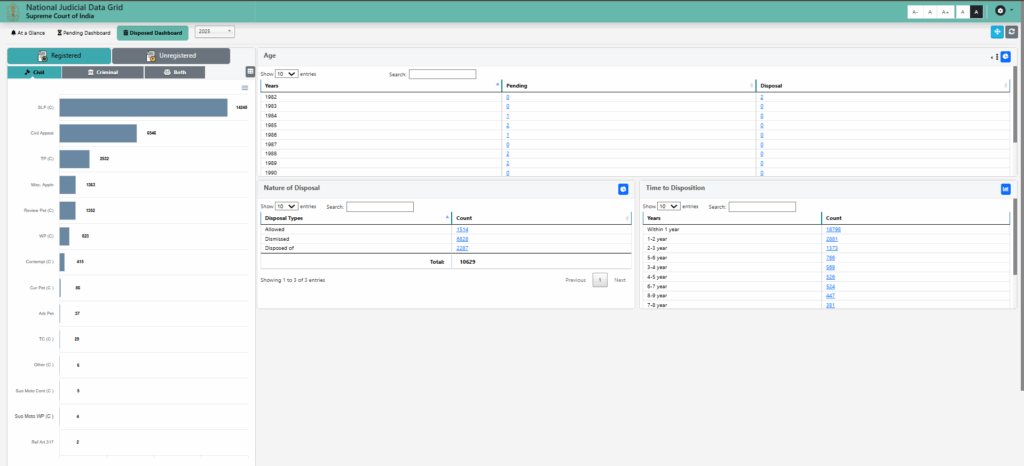Switch to the Criminal cases tab
Viewport: 1024px width, 466px height.
pyautogui.click(x=103, y=72)
